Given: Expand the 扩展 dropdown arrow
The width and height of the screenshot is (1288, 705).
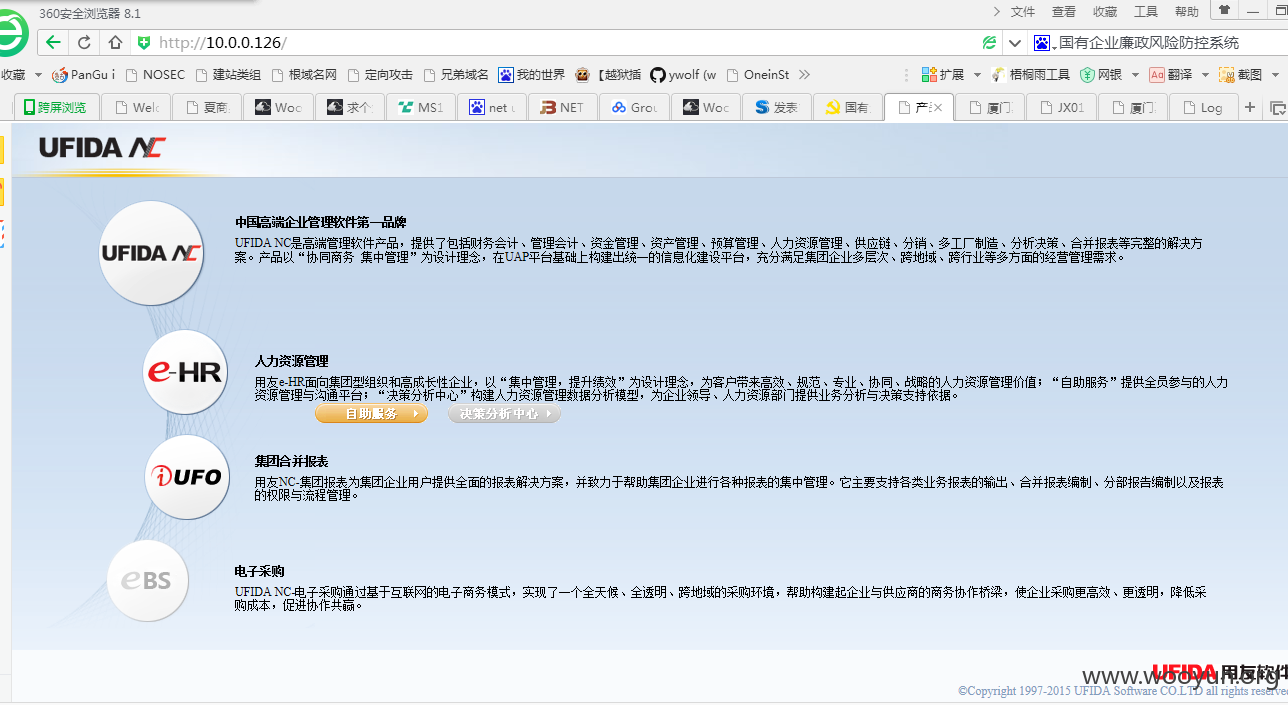Looking at the screenshot, I should 977,75.
